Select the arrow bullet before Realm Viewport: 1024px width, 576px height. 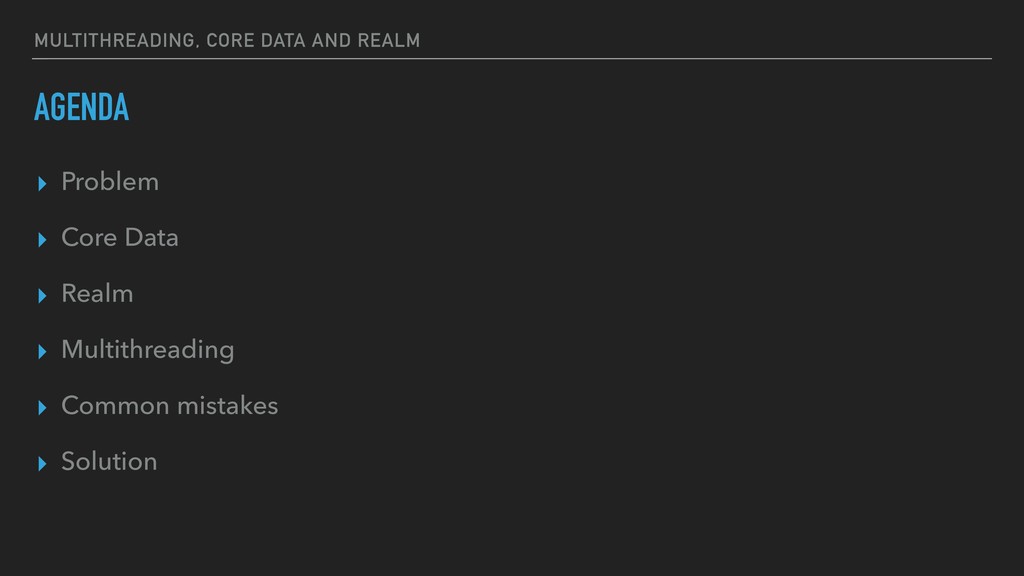point(42,296)
